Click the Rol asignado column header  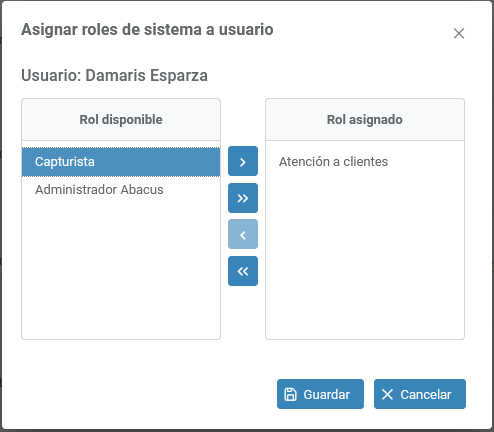(365, 120)
